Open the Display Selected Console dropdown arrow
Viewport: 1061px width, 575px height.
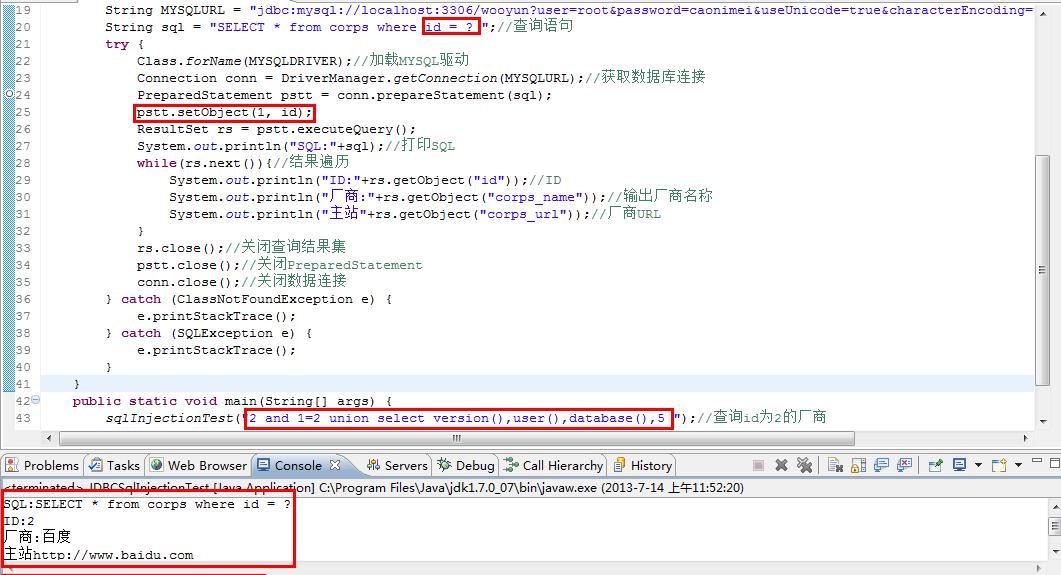click(x=978, y=465)
